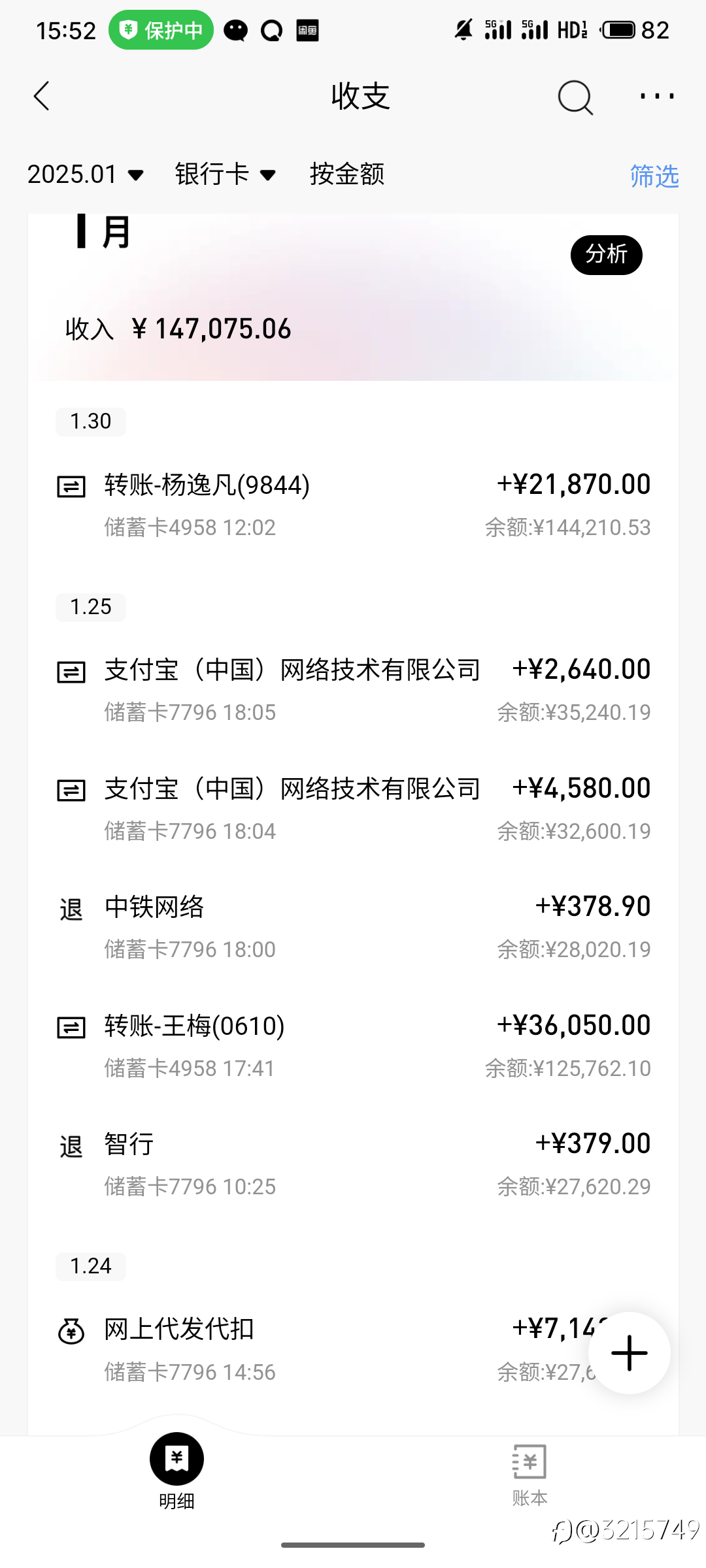Expand the 2025.01 month dropdown

(x=85, y=174)
